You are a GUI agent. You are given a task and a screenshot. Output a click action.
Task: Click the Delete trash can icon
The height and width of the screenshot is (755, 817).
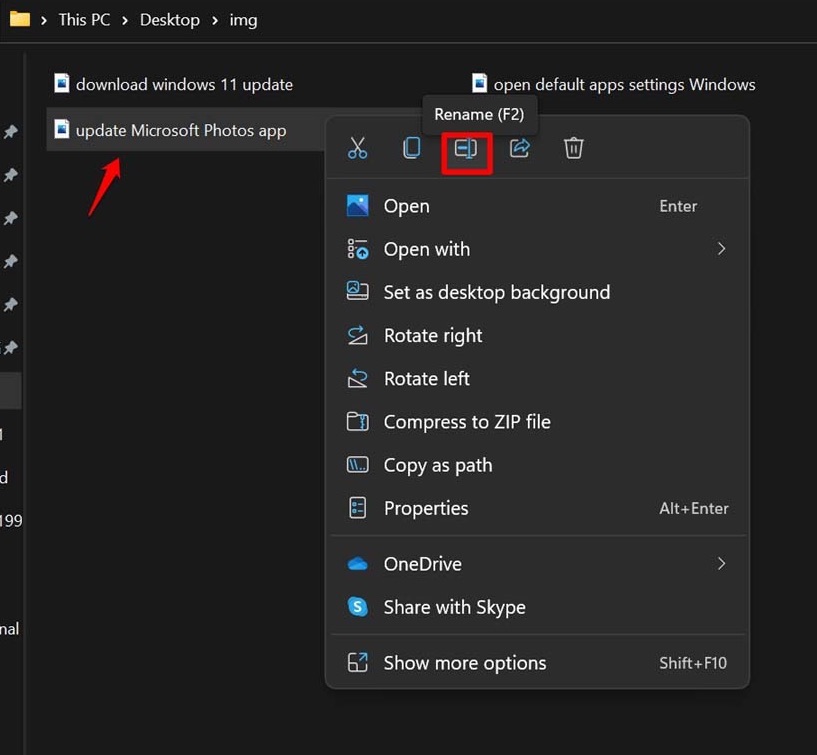[574, 148]
